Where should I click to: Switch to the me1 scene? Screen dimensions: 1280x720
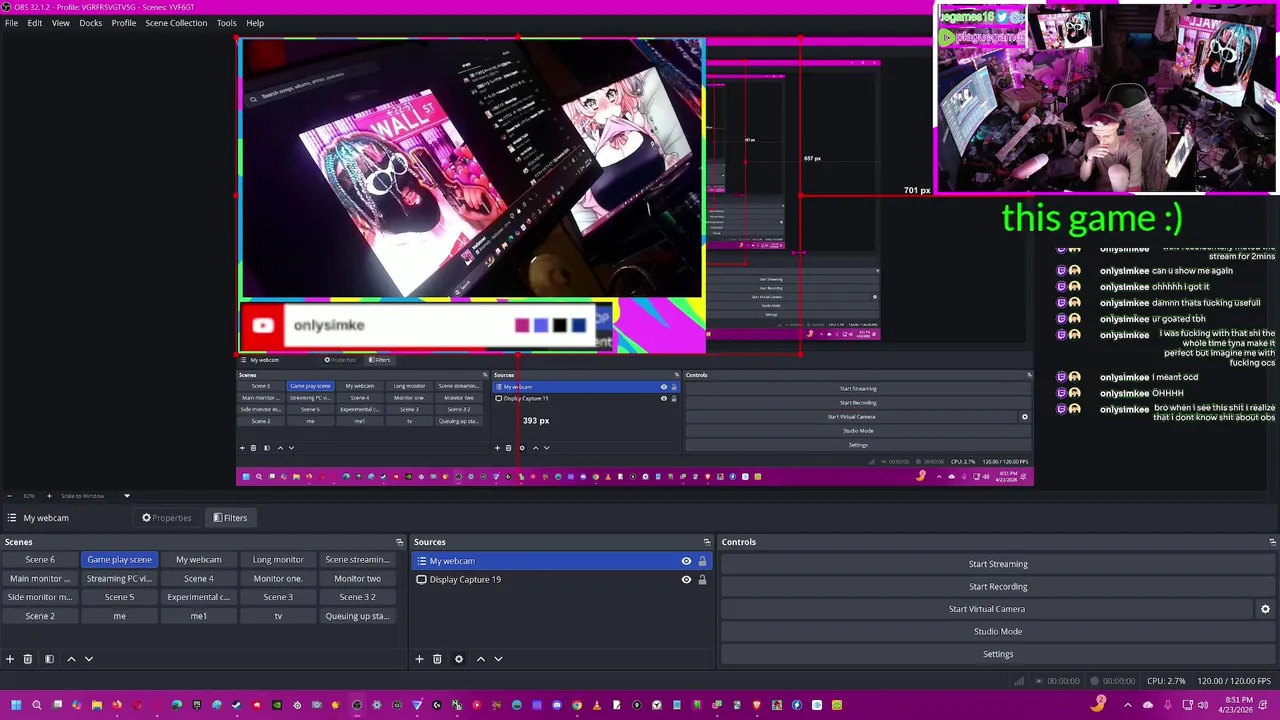click(x=199, y=616)
